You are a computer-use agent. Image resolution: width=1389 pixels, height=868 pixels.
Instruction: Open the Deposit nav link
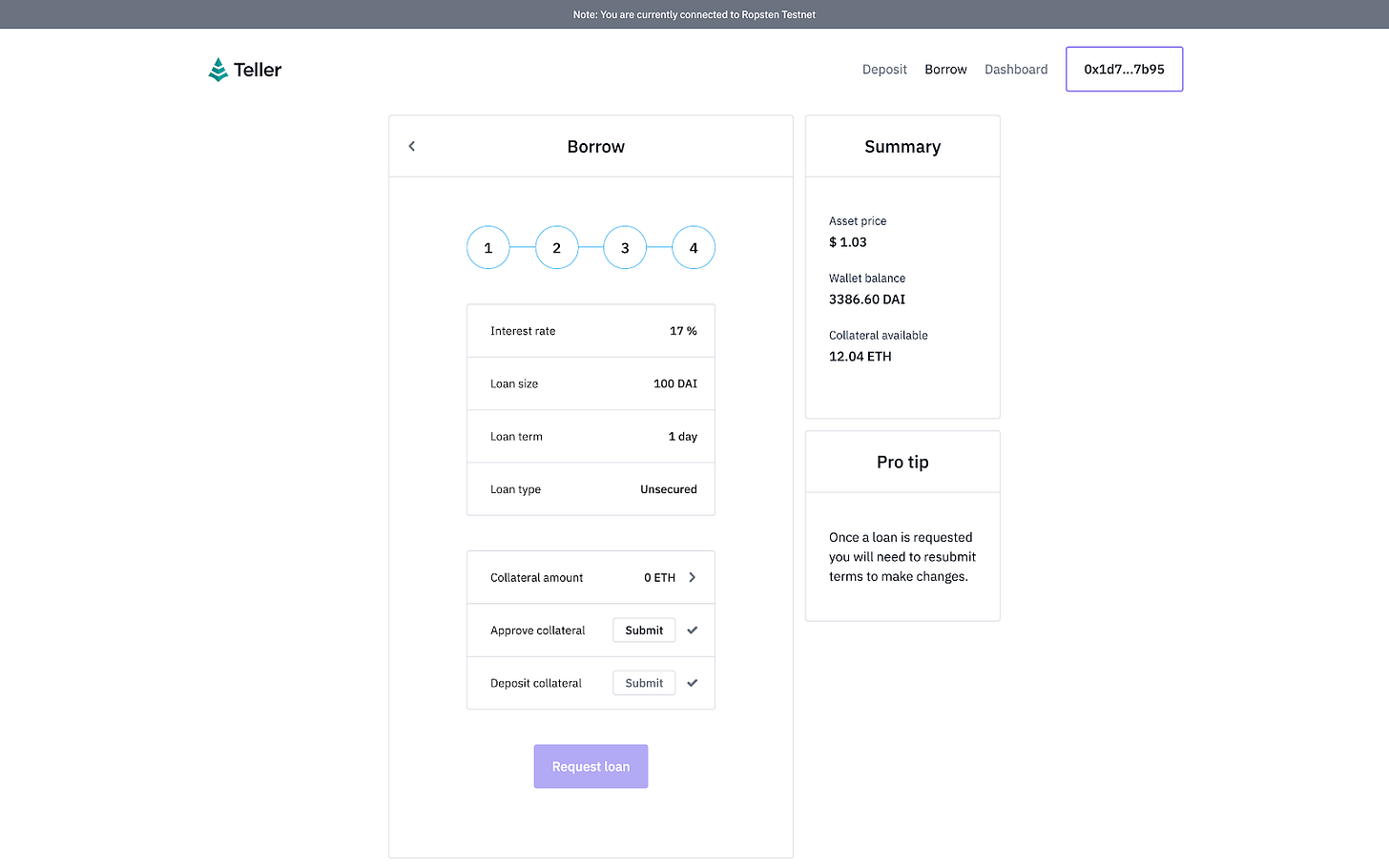[884, 70]
